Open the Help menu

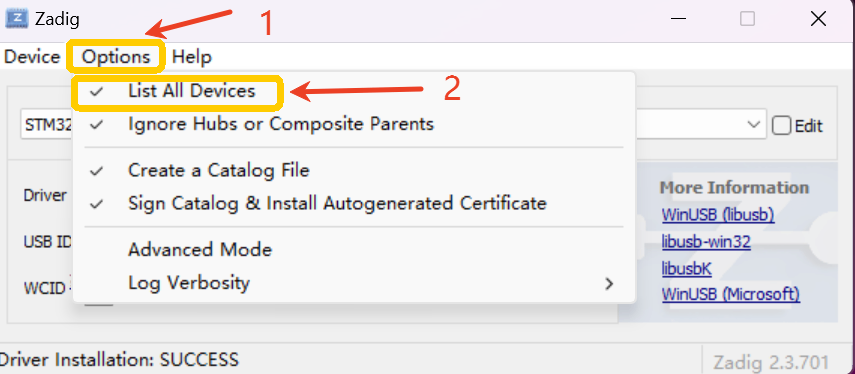191,57
